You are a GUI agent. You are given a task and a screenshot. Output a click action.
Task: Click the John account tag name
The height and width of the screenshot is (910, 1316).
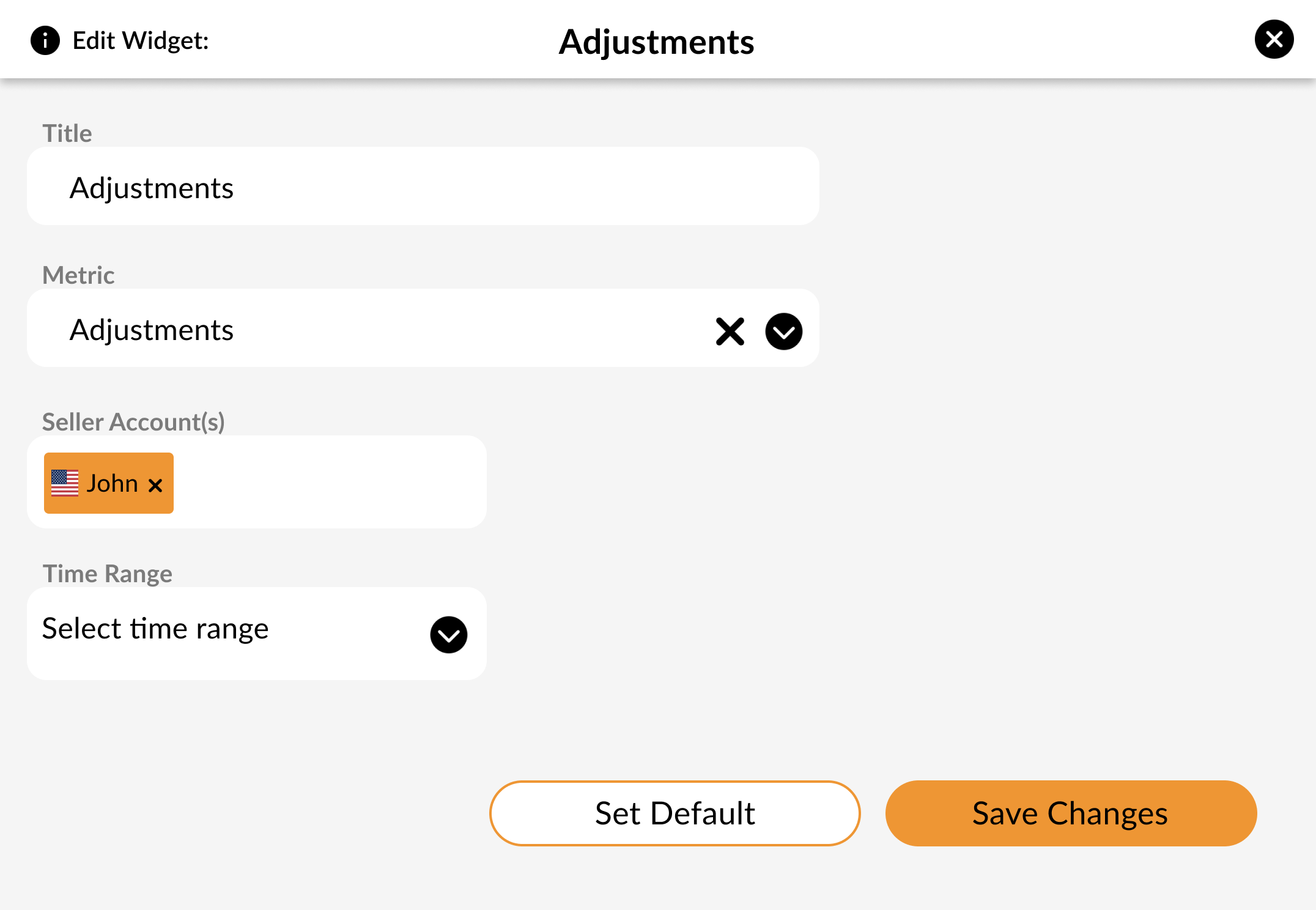pos(112,483)
